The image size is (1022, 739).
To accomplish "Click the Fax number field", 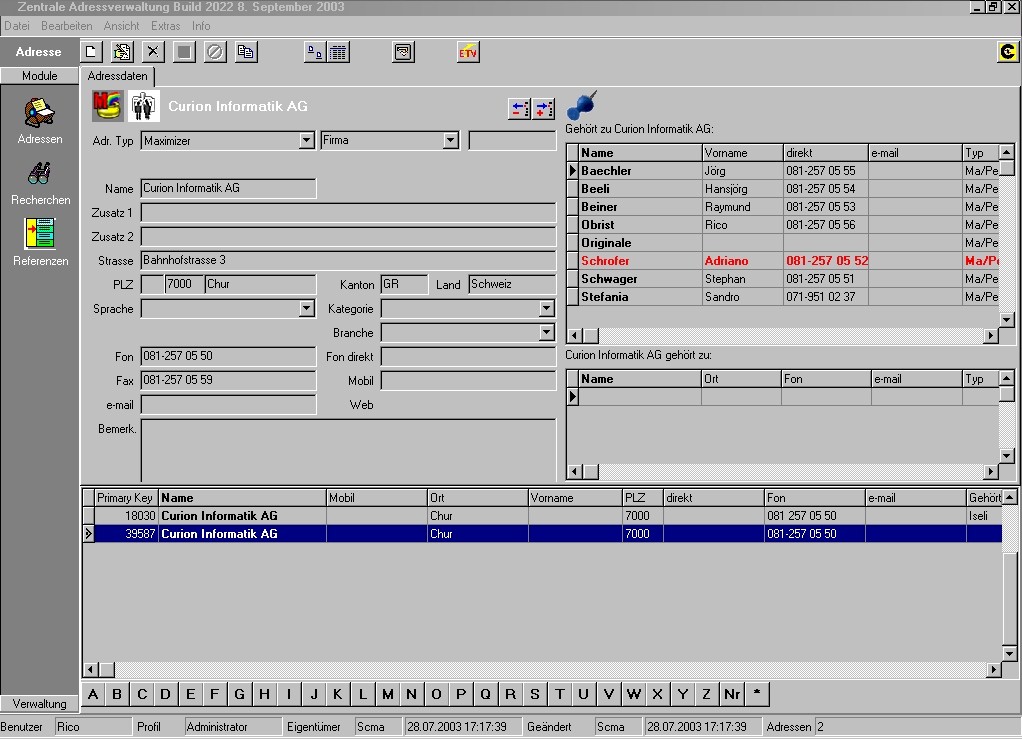I will pyautogui.click(x=228, y=381).
